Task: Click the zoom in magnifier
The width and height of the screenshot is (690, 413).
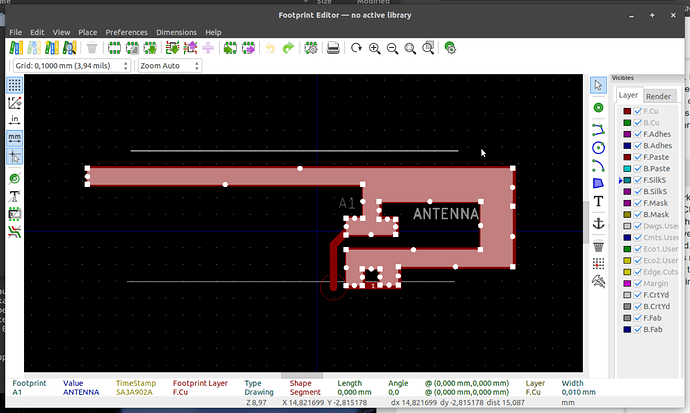Action: coord(374,48)
